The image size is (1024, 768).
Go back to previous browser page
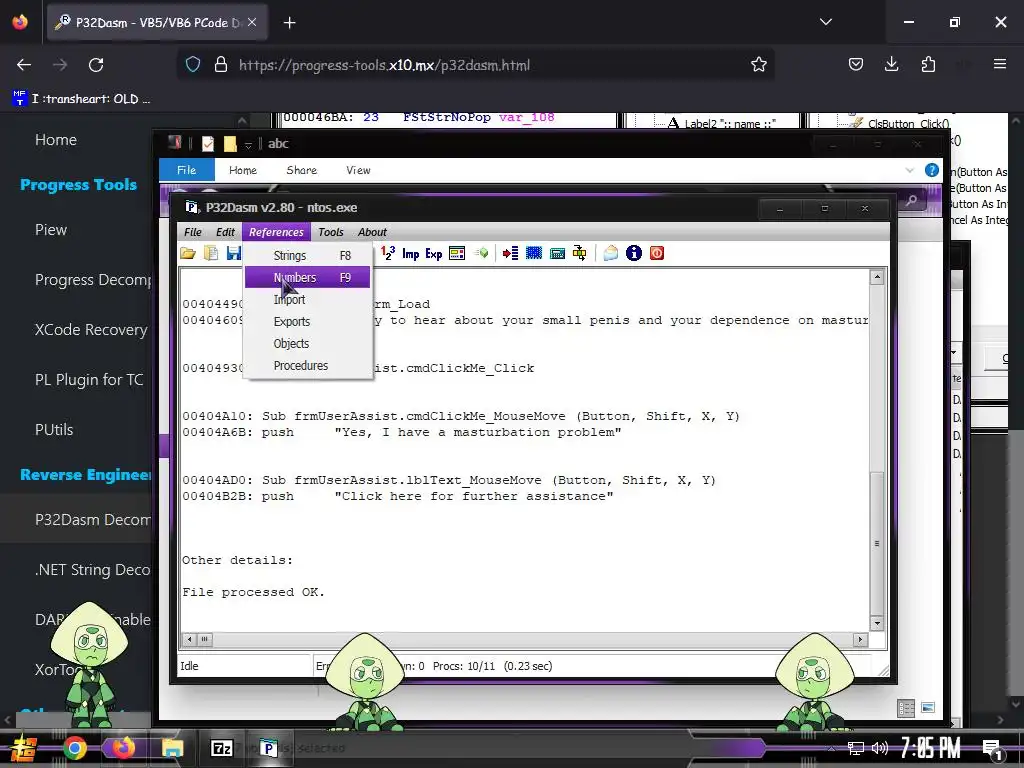click(24, 65)
